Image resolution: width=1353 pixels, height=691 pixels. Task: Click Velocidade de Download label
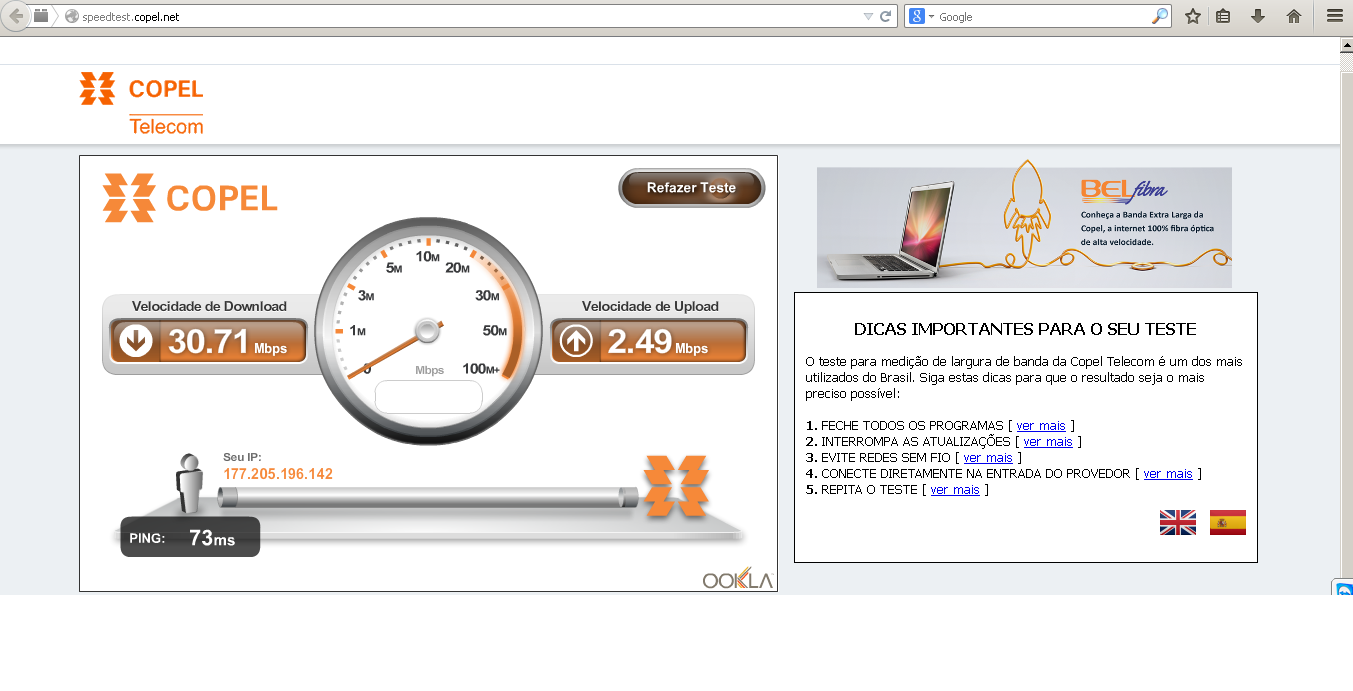pos(209,306)
